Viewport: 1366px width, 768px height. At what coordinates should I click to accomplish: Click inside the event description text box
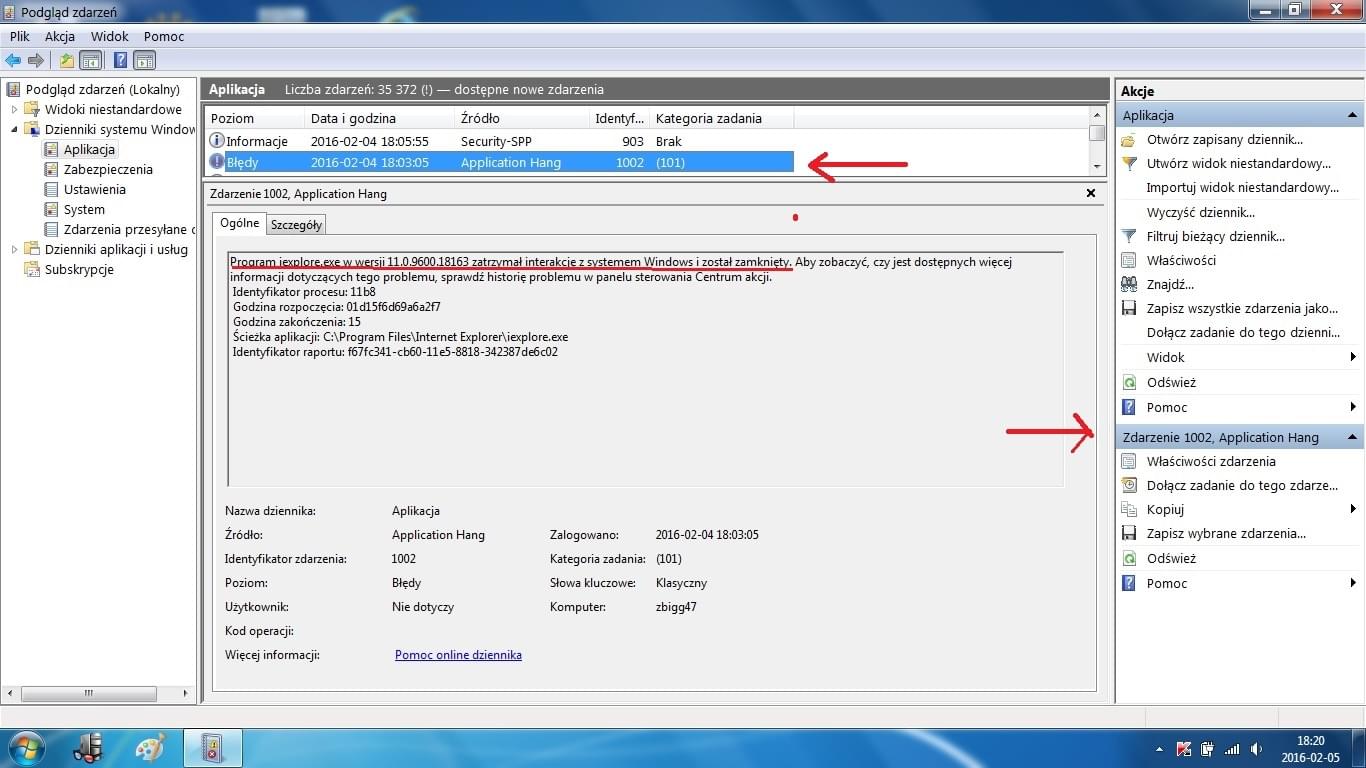tap(645, 370)
